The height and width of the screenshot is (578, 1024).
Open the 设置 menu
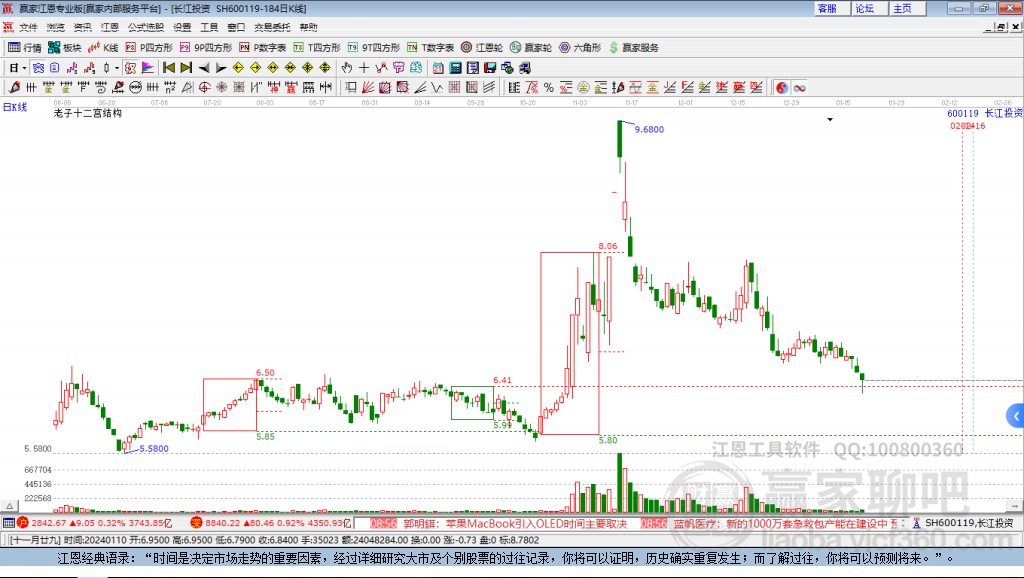click(182, 27)
